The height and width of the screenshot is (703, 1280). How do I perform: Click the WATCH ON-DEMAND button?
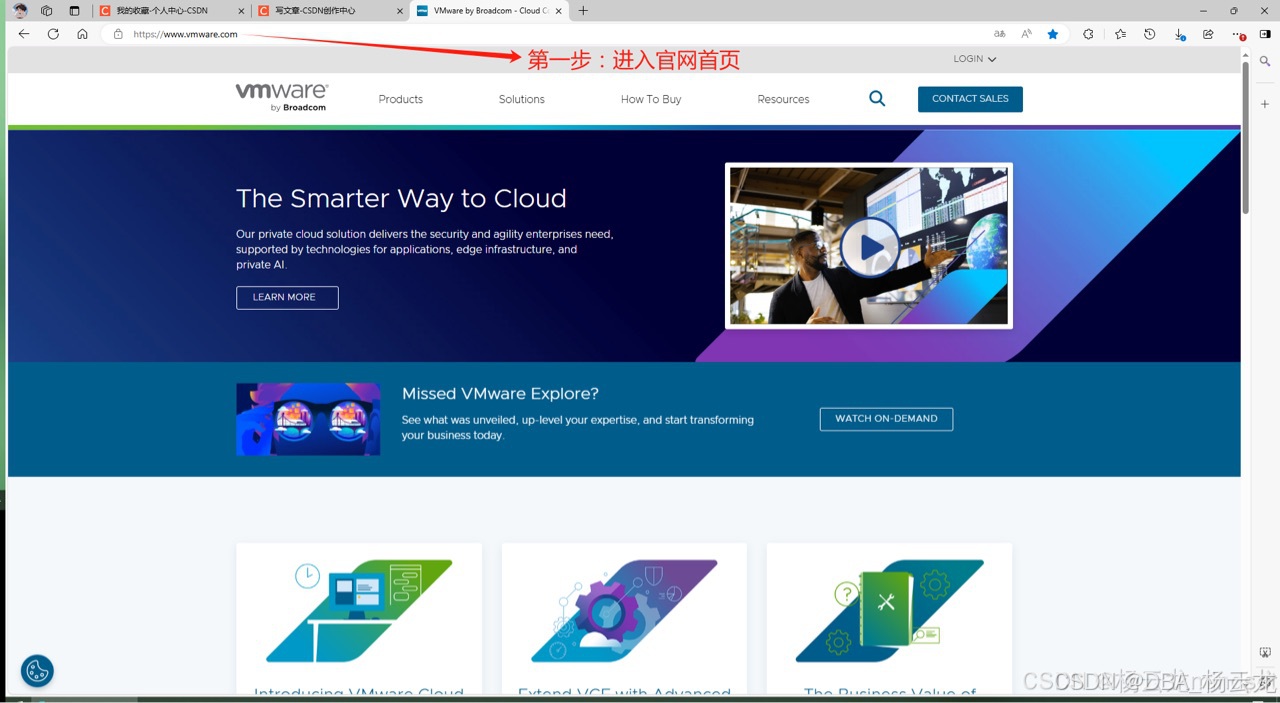click(886, 419)
